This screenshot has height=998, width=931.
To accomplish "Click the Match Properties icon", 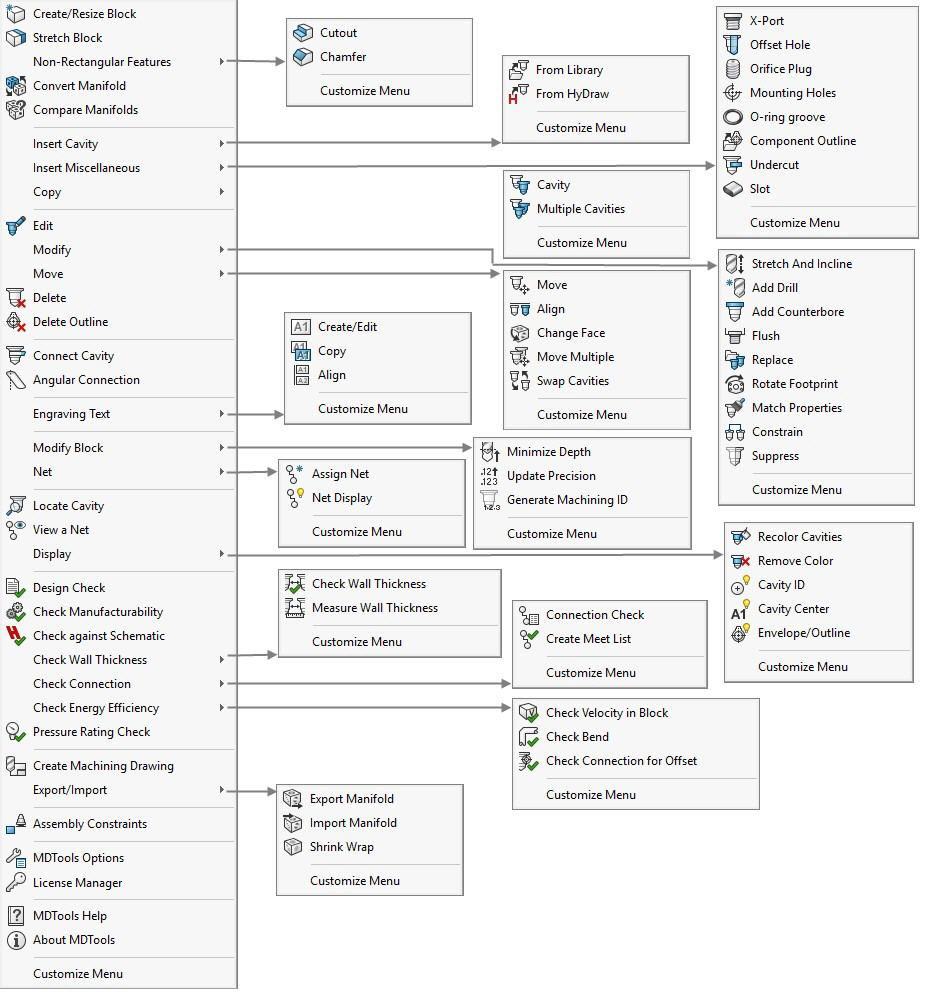I will tap(735, 408).
